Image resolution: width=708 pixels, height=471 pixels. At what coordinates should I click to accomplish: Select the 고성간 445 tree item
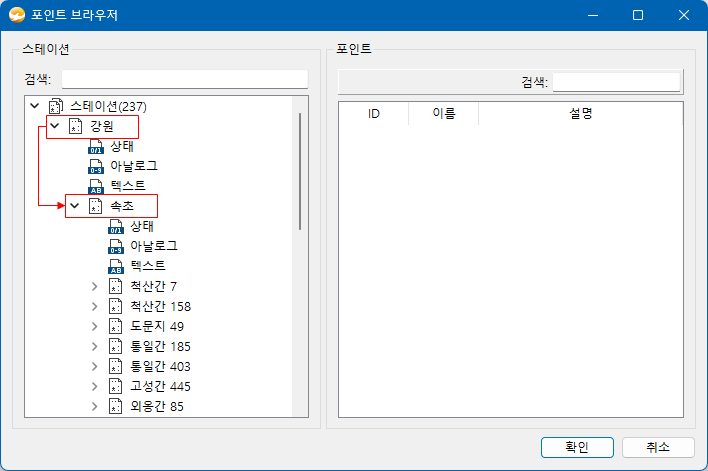(158, 386)
